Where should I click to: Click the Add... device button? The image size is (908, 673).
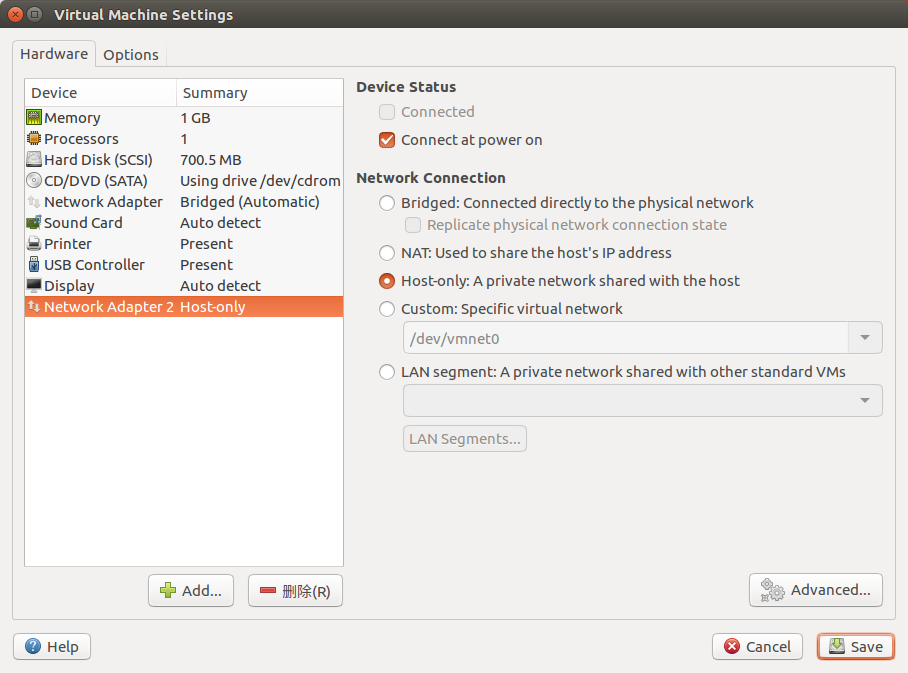pyautogui.click(x=191, y=591)
